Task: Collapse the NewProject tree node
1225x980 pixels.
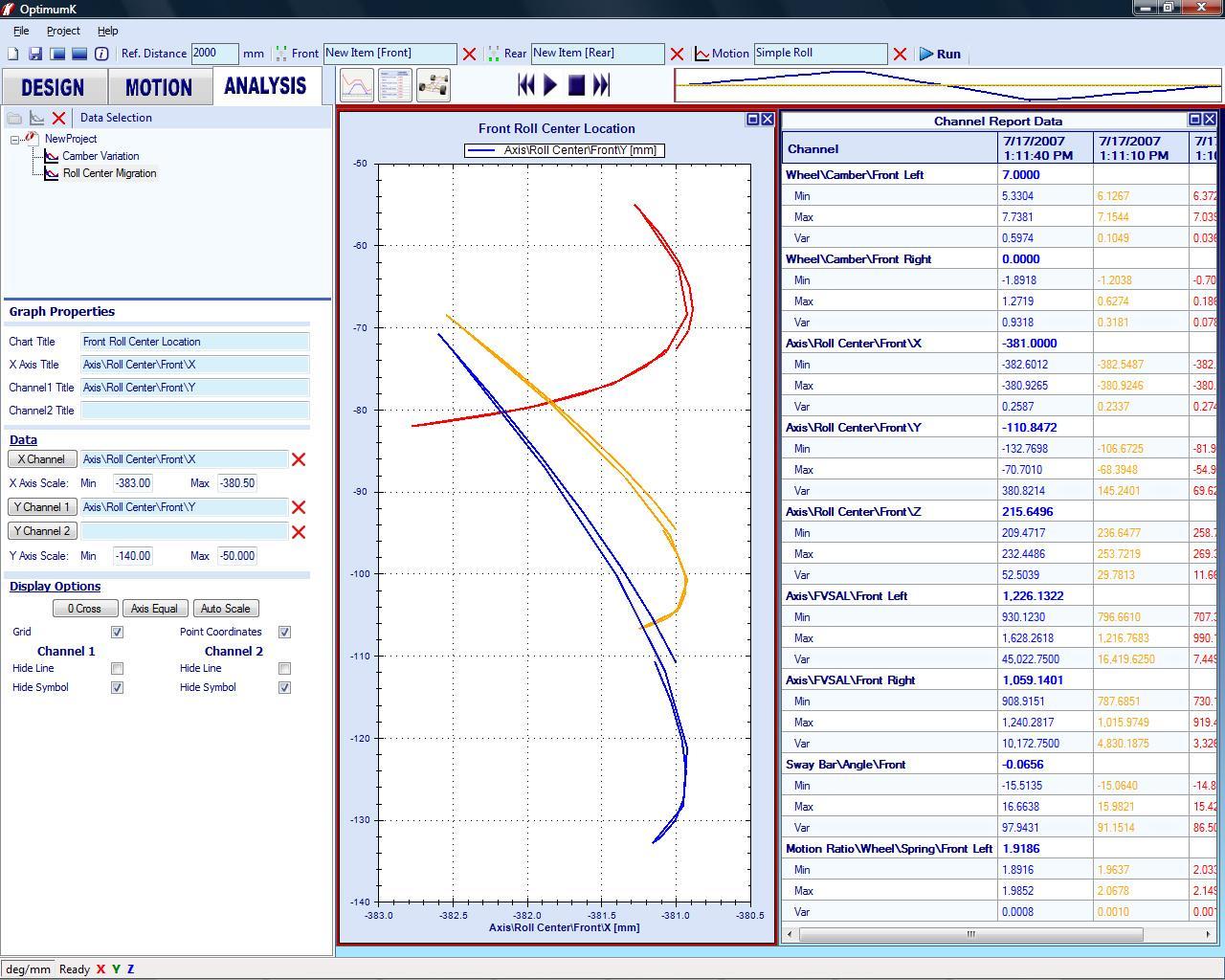Action: (x=15, y=140)
